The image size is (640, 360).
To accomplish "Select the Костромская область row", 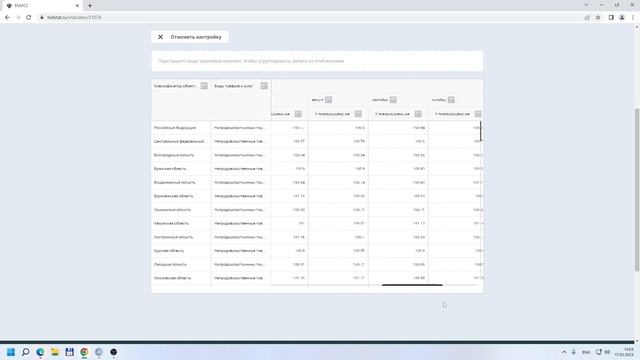I will 316,237.
